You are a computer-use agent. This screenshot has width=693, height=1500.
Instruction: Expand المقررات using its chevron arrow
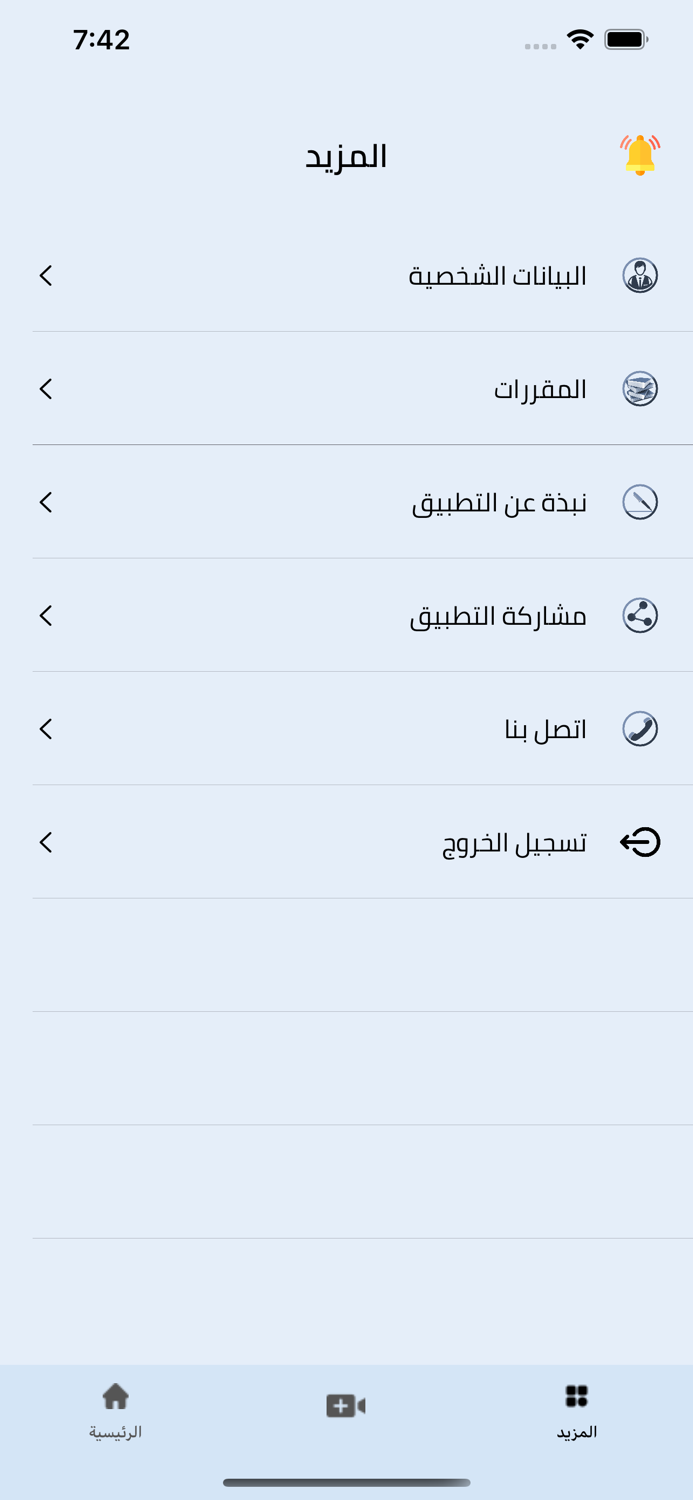pos(45,390)
